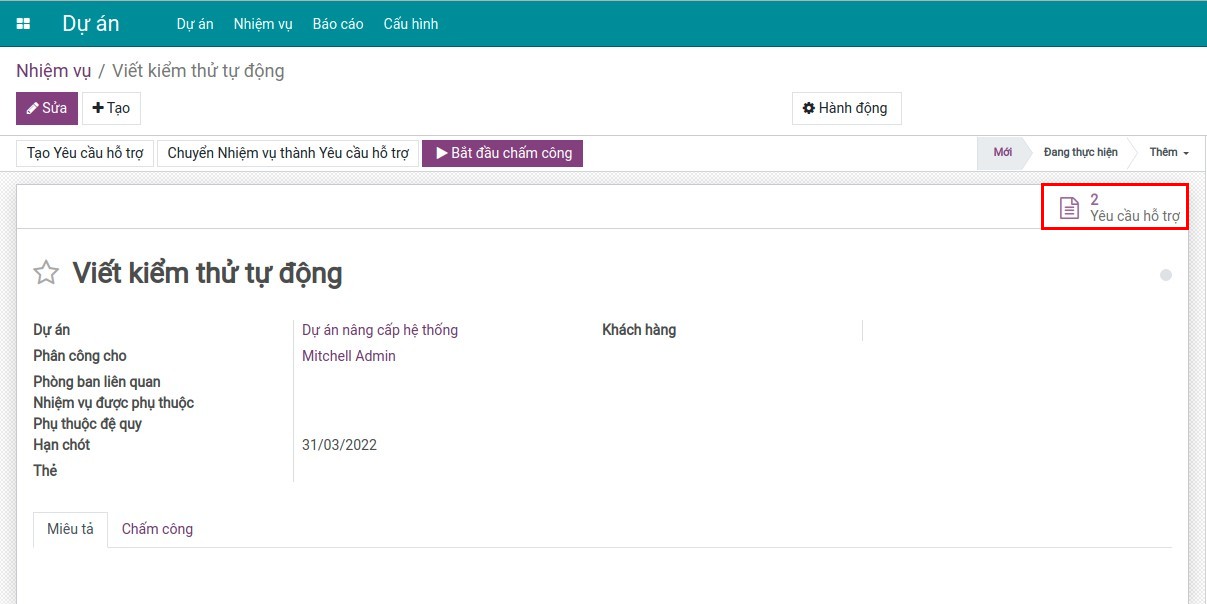Go back via Nhiệm vụ breadcrumb

point(53,71)
